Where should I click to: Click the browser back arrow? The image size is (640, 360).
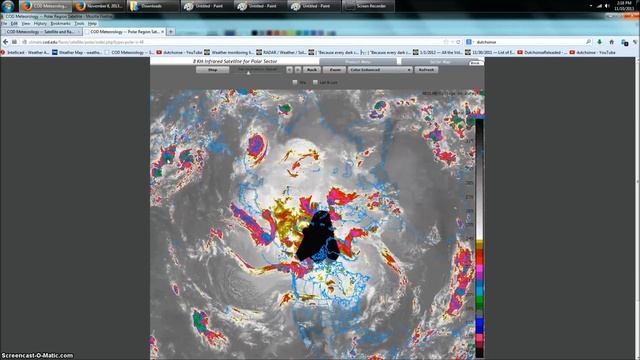[5, 42]
